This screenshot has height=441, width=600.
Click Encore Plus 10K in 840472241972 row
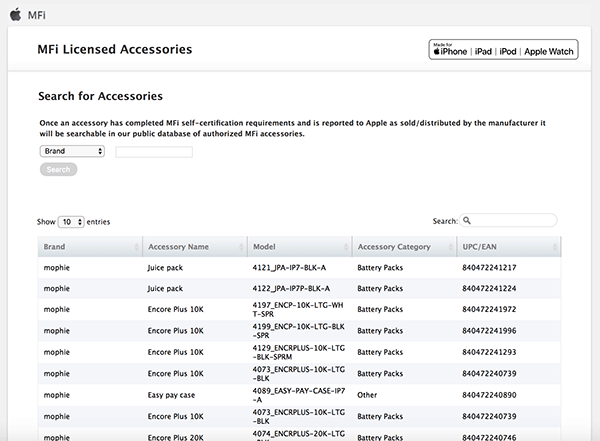176,309
